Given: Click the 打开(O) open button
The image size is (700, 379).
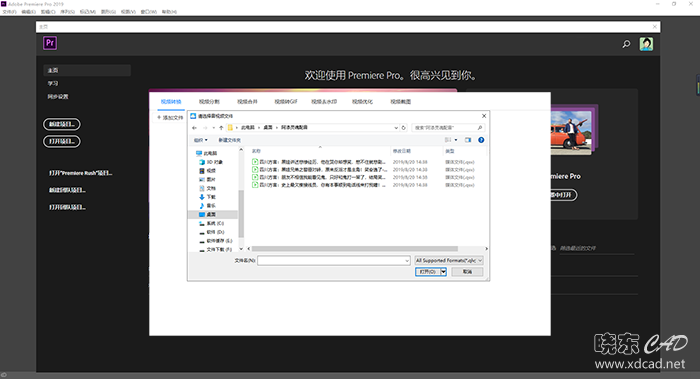Looking at the screenshot, I should [x=428, y=272].
